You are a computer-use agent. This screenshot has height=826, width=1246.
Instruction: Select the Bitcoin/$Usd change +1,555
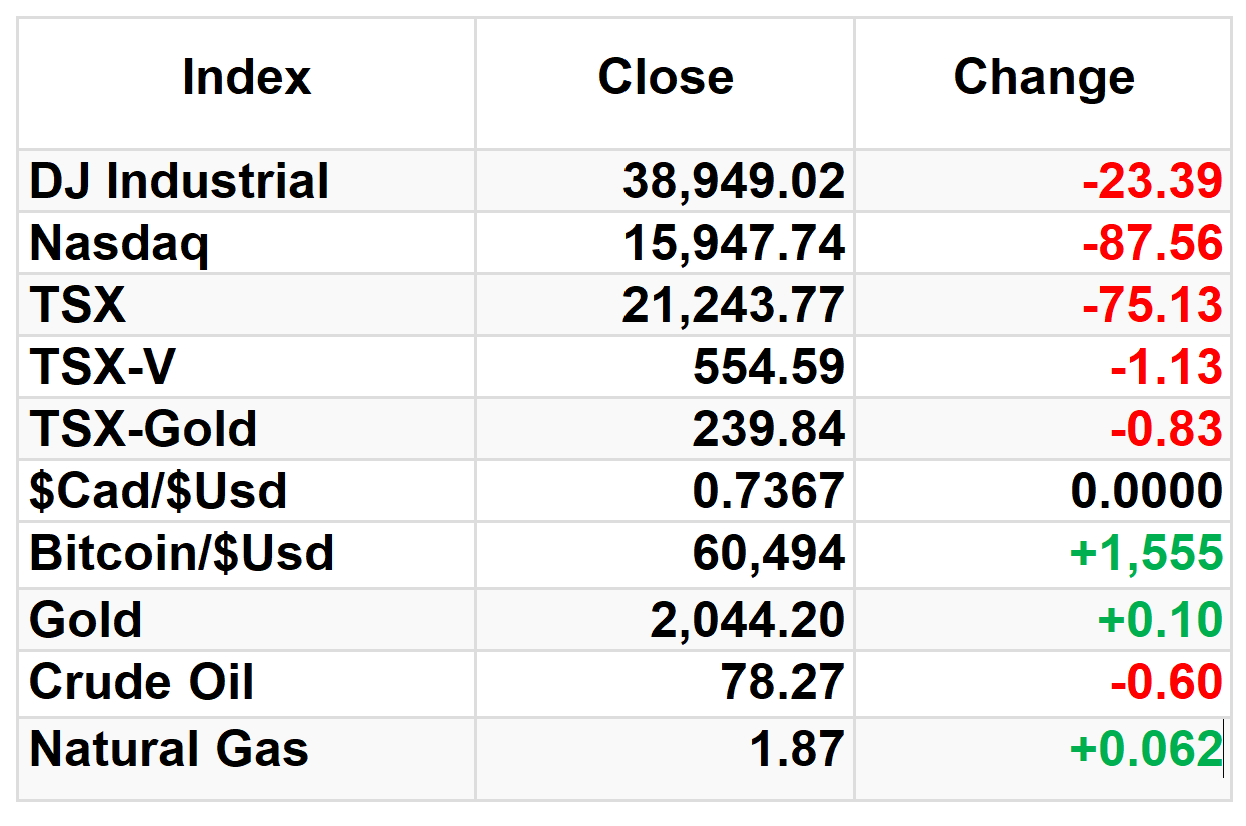coord(1146,553)
